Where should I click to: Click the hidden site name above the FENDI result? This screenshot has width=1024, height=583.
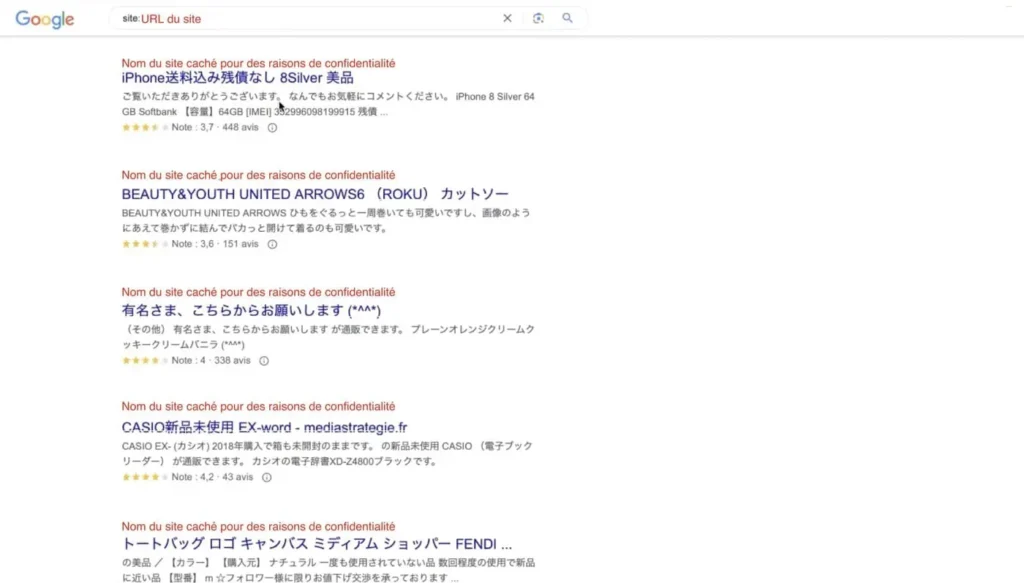click(x=259, y=526)
